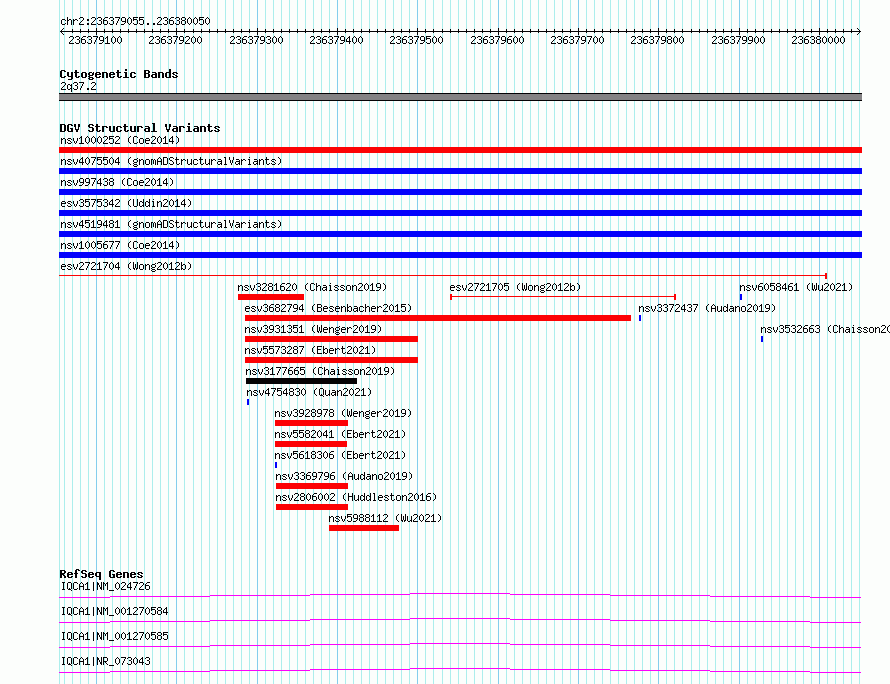Image resolution: width=890 pixels, height=684 pixels.
Task: Click ruler position 236379800
Action: (657, 40)
